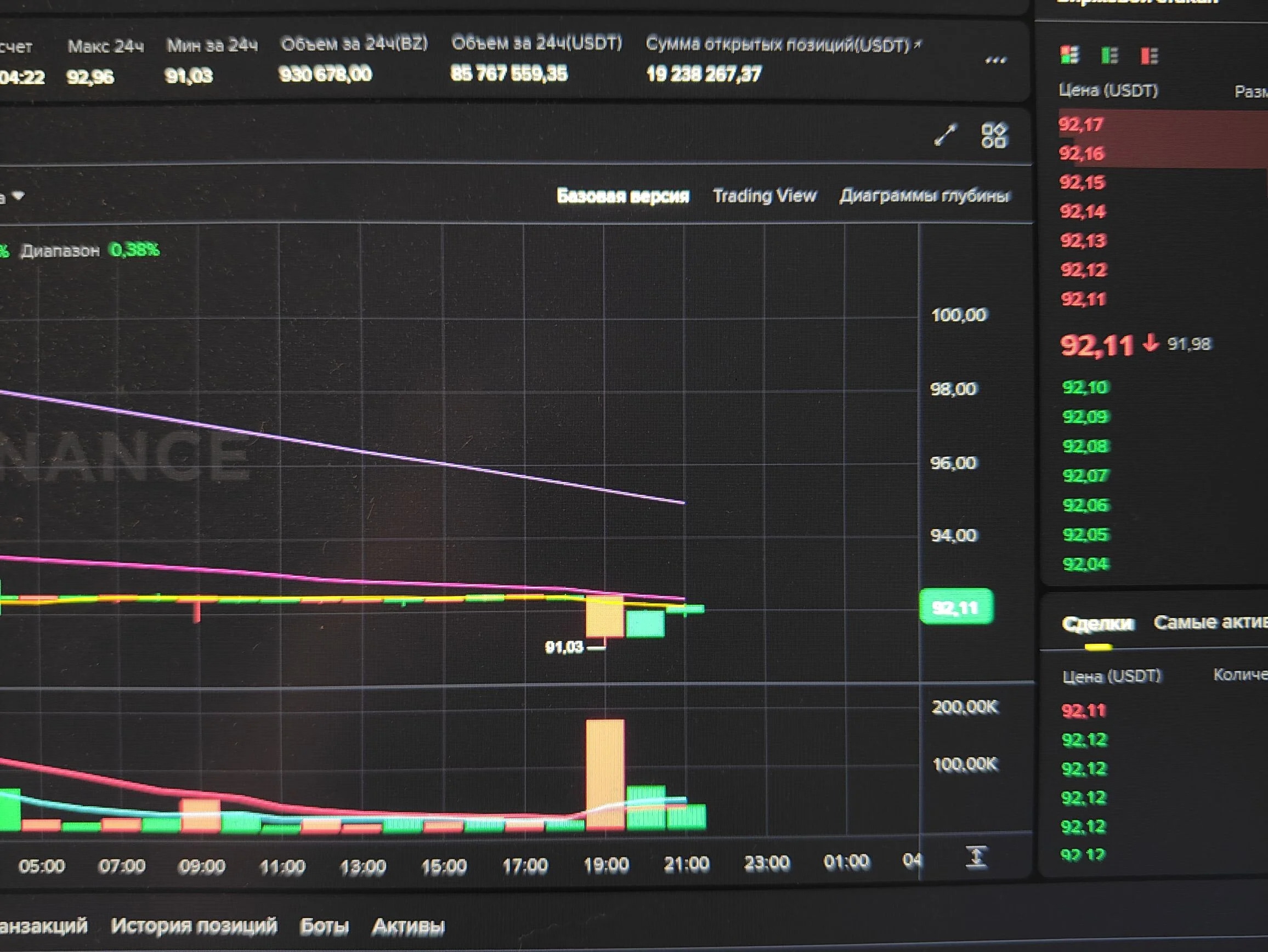Switch to Самые активные tab
Screen dimensions: 1268x952
1210,622
